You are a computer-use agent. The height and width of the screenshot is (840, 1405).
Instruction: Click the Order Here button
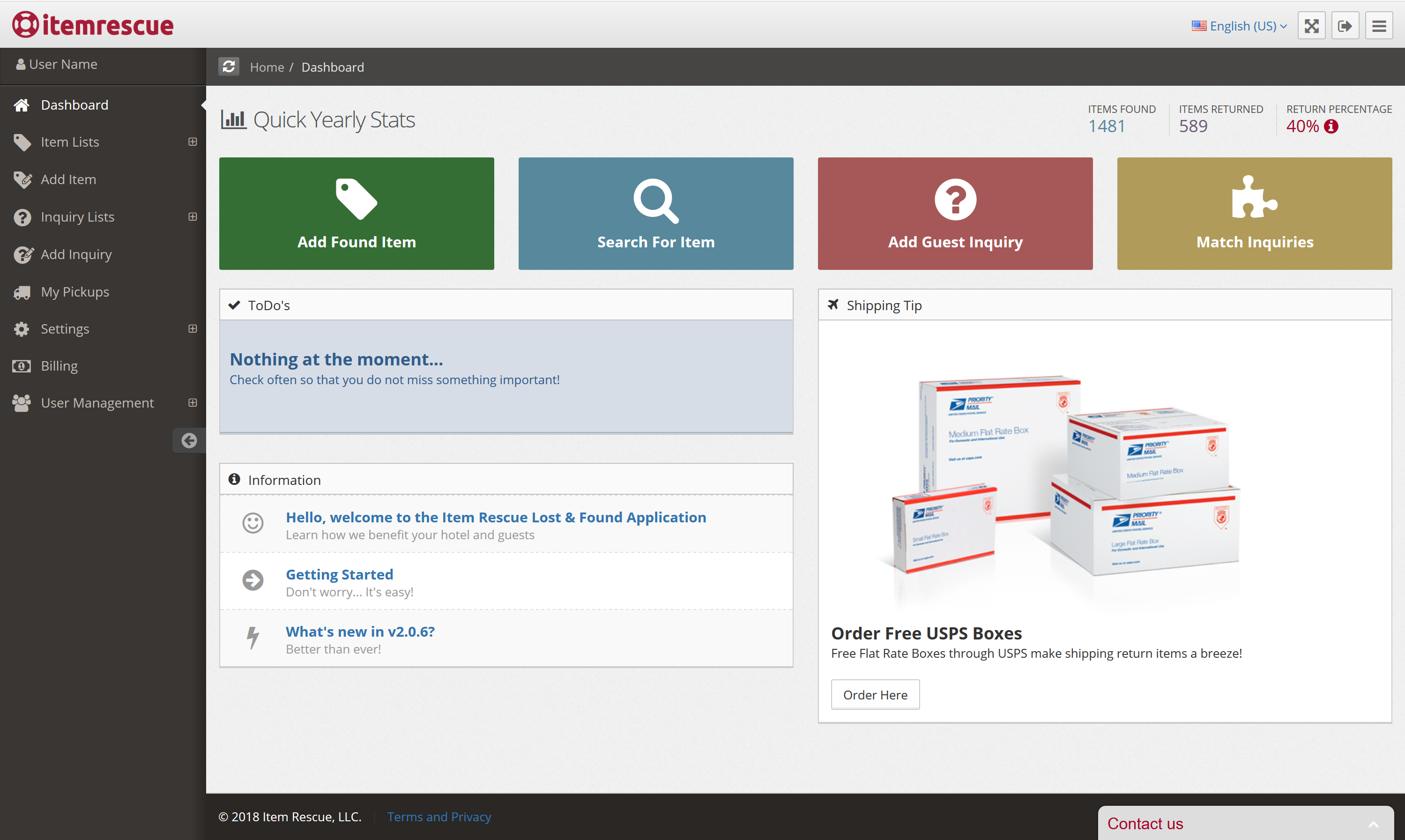875,694
